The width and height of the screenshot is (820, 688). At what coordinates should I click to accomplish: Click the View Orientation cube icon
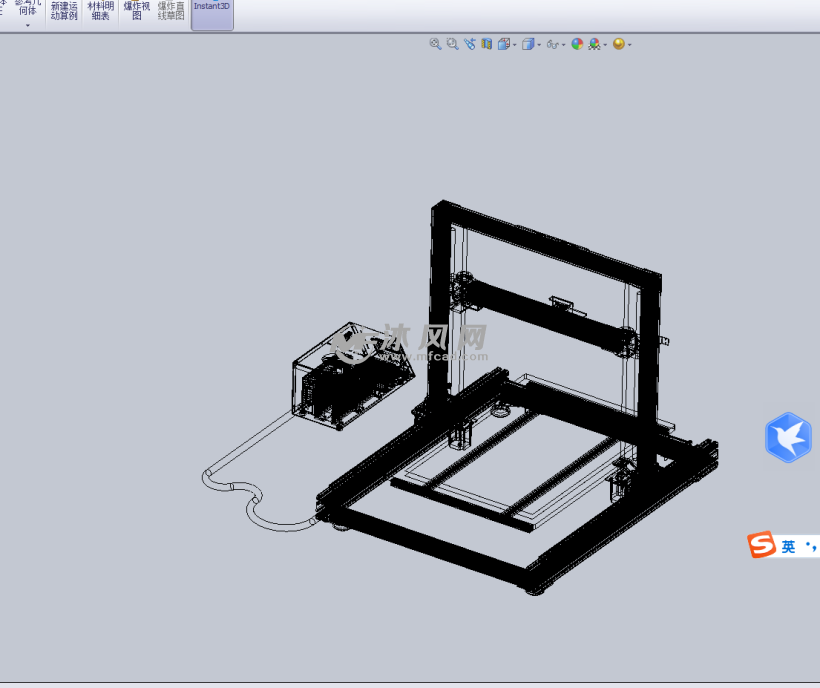pos(504,44)
